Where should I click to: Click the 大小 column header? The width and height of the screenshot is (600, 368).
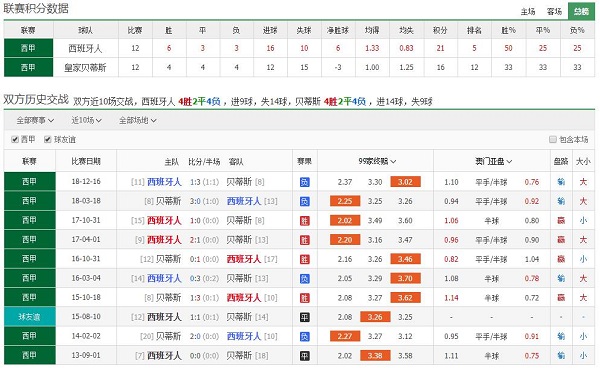point(583,161)
